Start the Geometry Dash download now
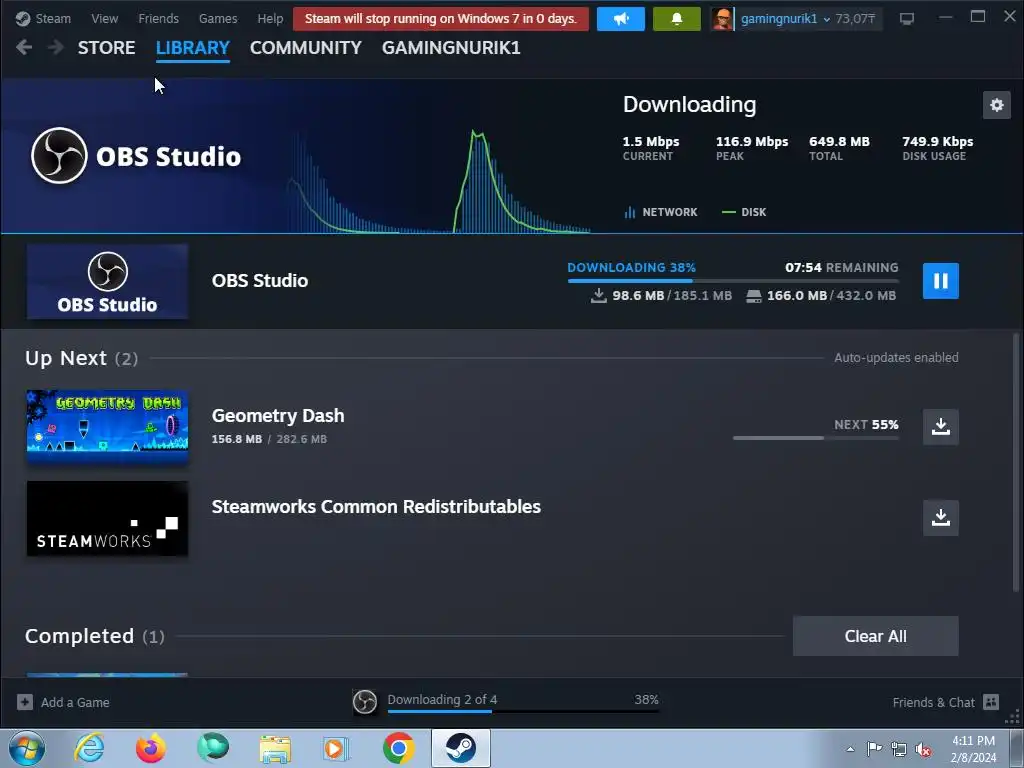Viewport: 1024px width, 768px height. (x=940, y=427)
